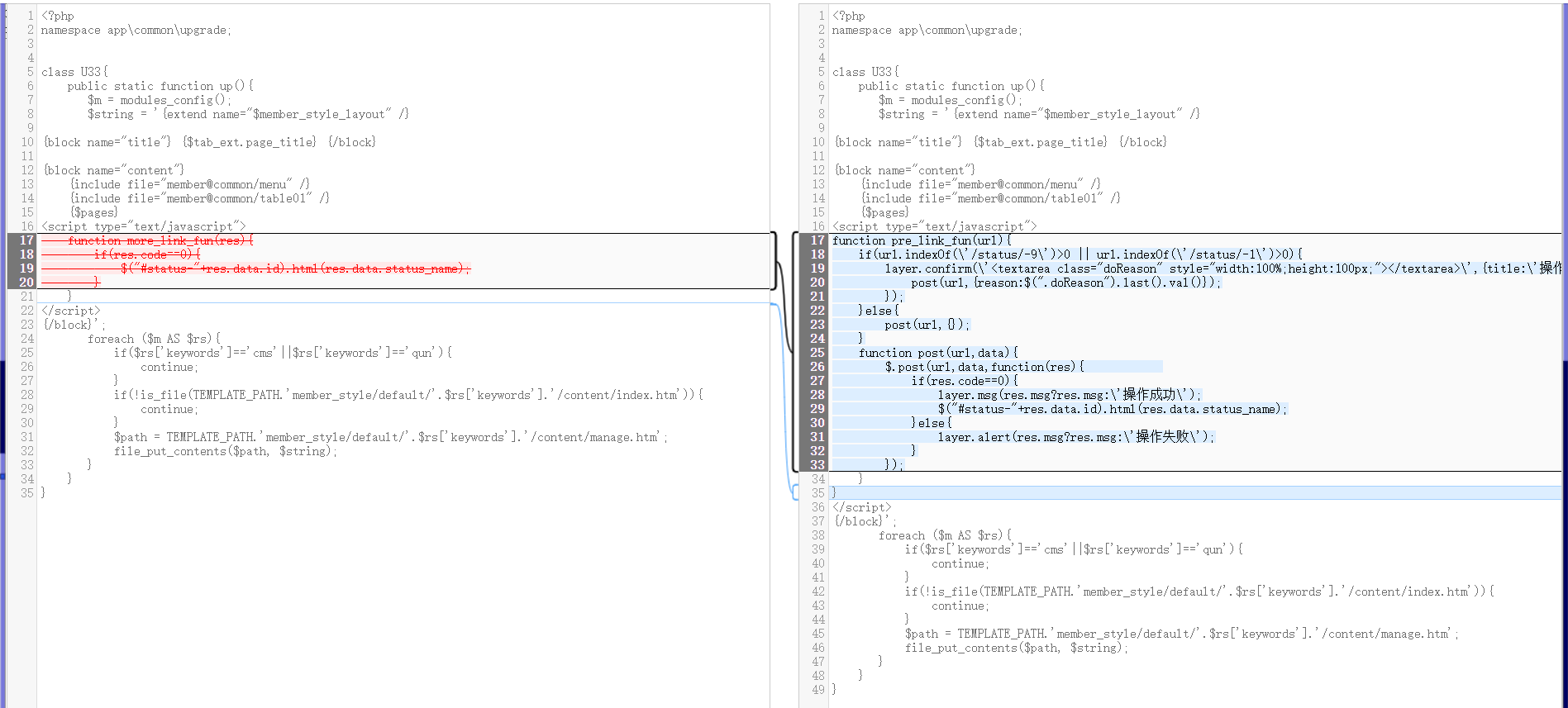
Task: Click '$.post(url,data,function(res)' line in right pane
Action: pyautogui.click(x=984, y=367)
